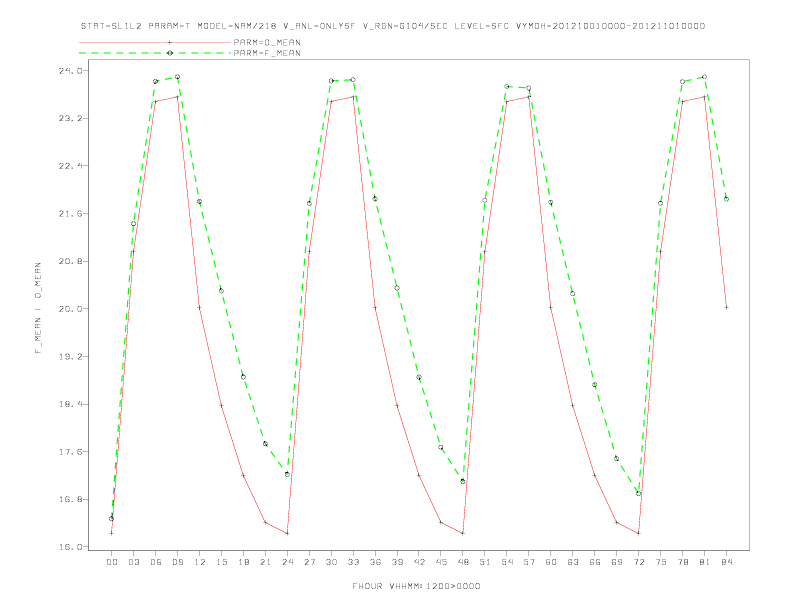Click the red line sample in the legend
This screenshot has width=792, height=612.
coord(155,42)
